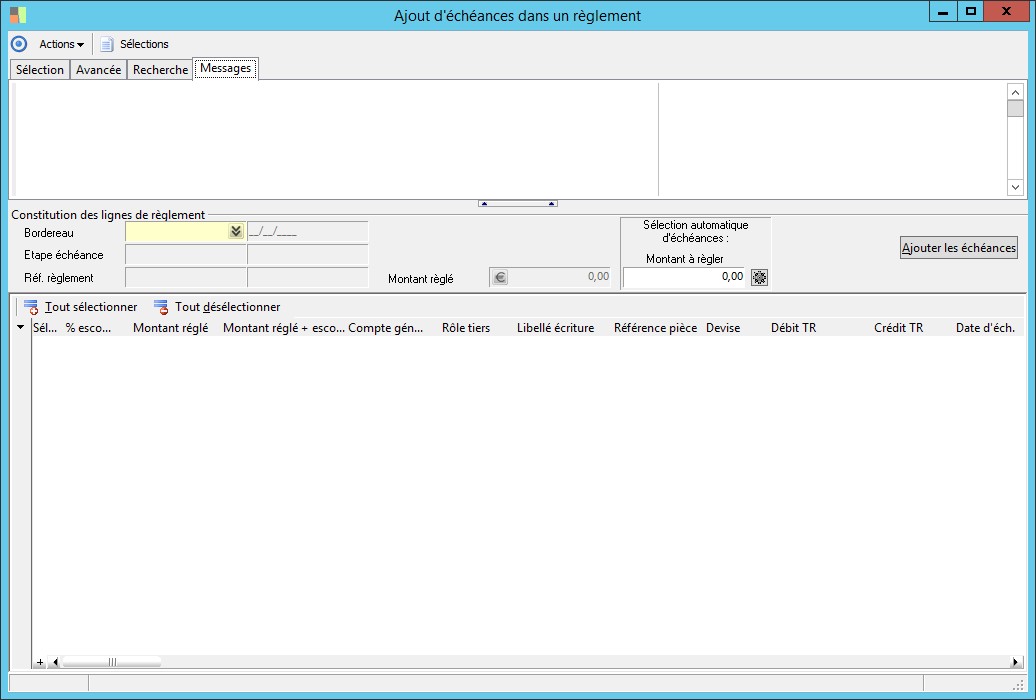Click the horizontal scrollbar right arrow

[1016, 662]
